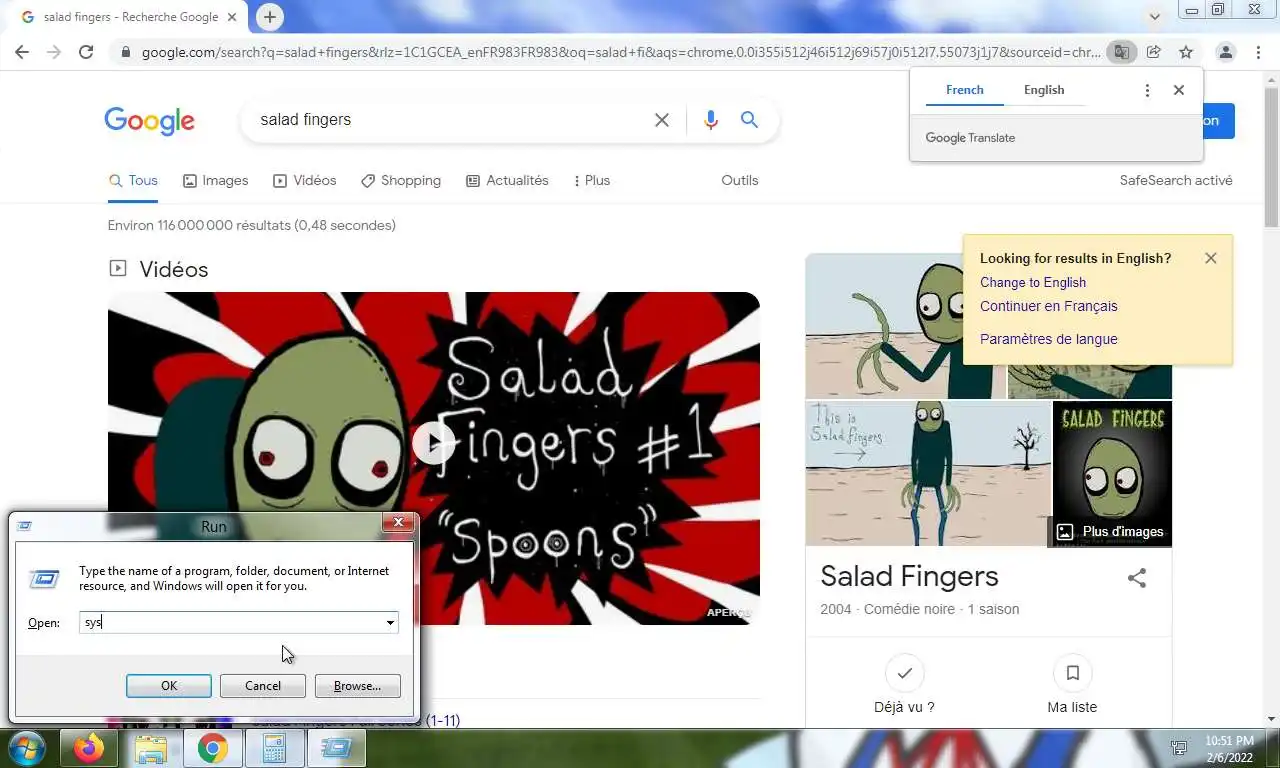
Task: Open Paramètres de langue link
Action: tap(1049, 339)
